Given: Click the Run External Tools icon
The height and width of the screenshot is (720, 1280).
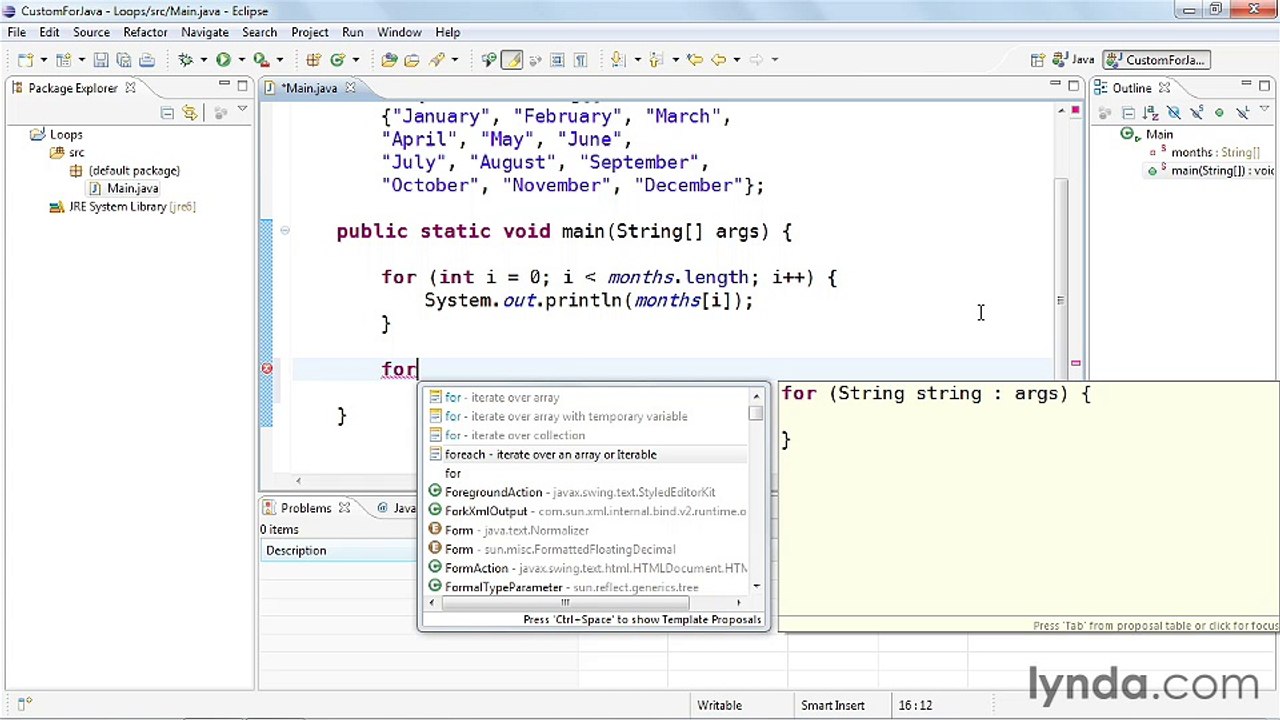Looking at the screenshot, I should click(x=260, y=60).
